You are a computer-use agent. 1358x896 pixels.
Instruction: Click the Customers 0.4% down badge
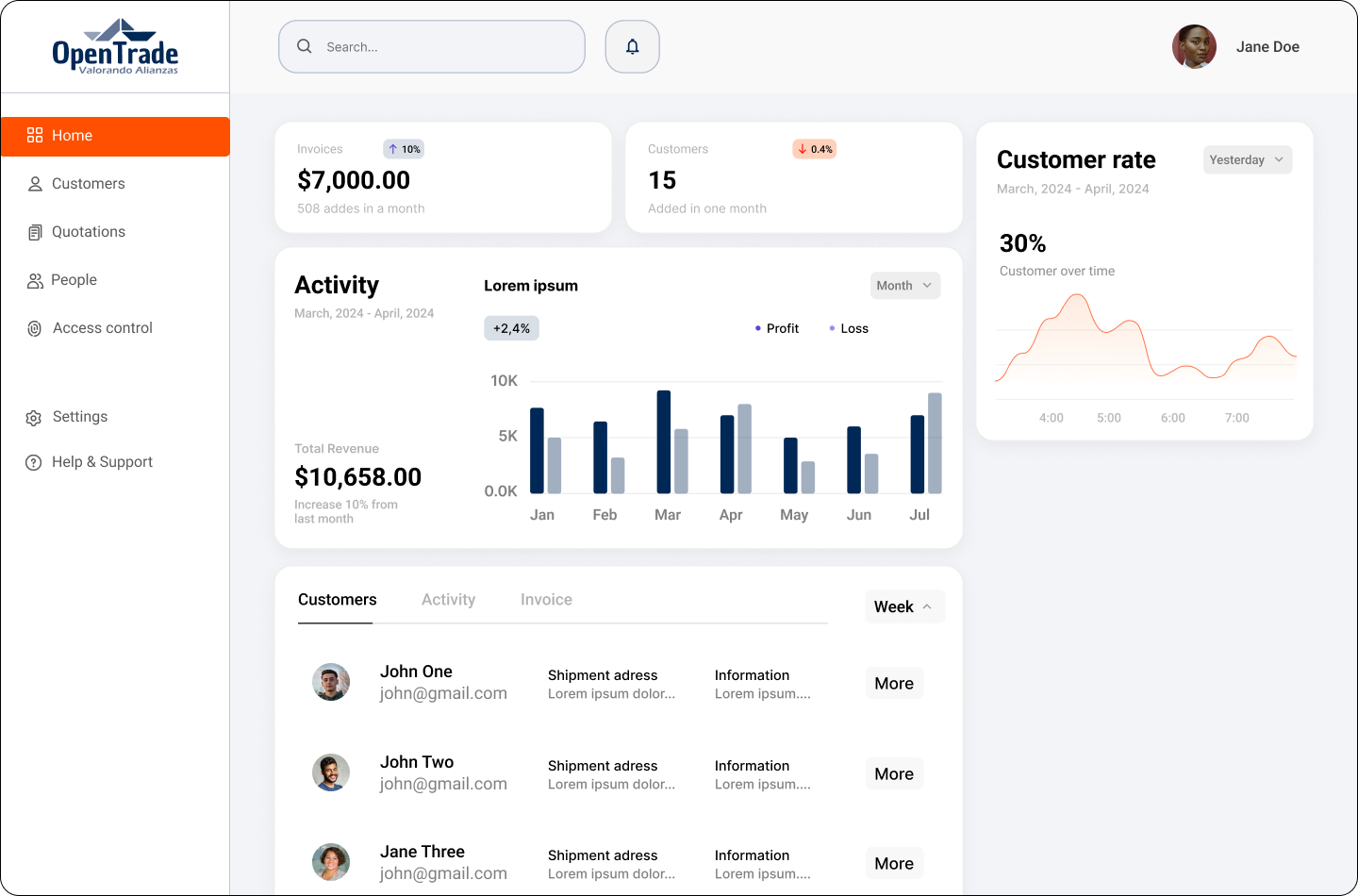pyautogui.click(x=815, y=149)
